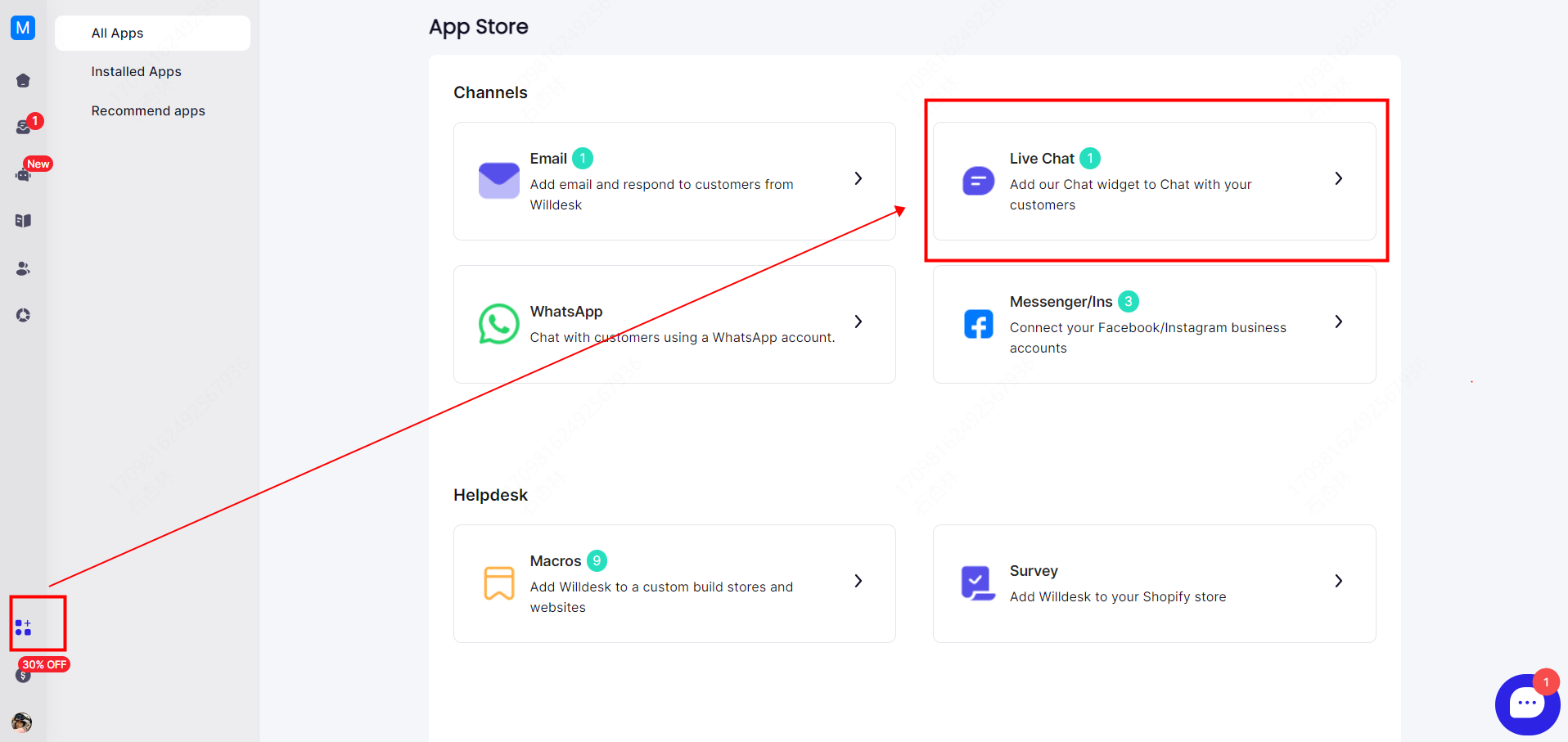Click the Willdesk M logo icon
The width and height of the screenshot is (1568, 742).
click(23, 28)
